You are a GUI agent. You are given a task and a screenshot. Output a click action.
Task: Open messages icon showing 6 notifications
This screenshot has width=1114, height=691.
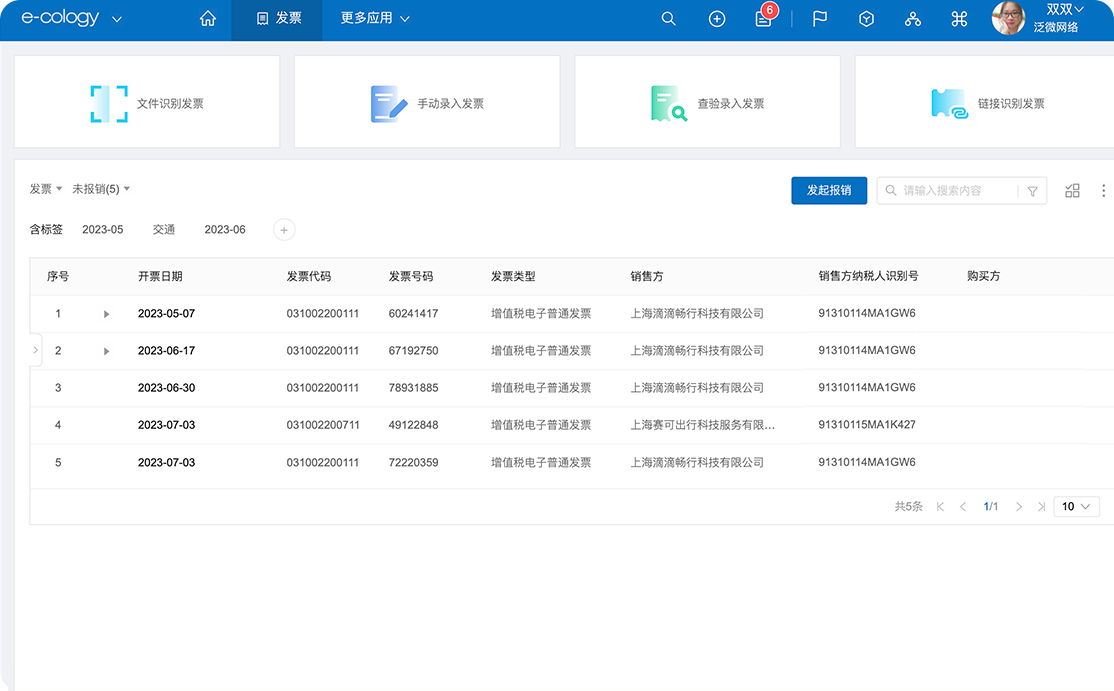763,19
